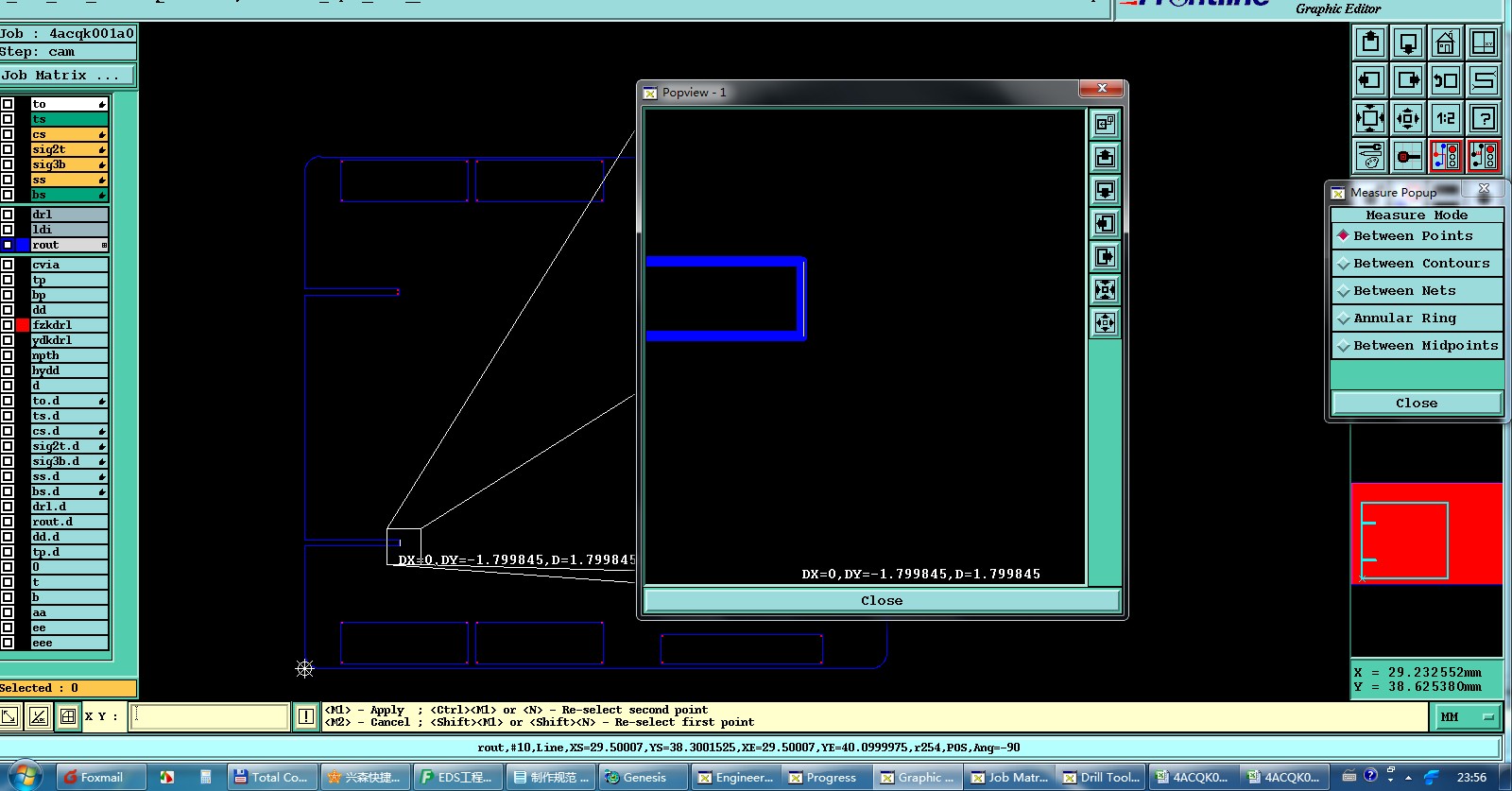Click pan-left icon in Popview sidebar
The width and height of the screenshot is (1512, 791).
(x=1105, y=223)
